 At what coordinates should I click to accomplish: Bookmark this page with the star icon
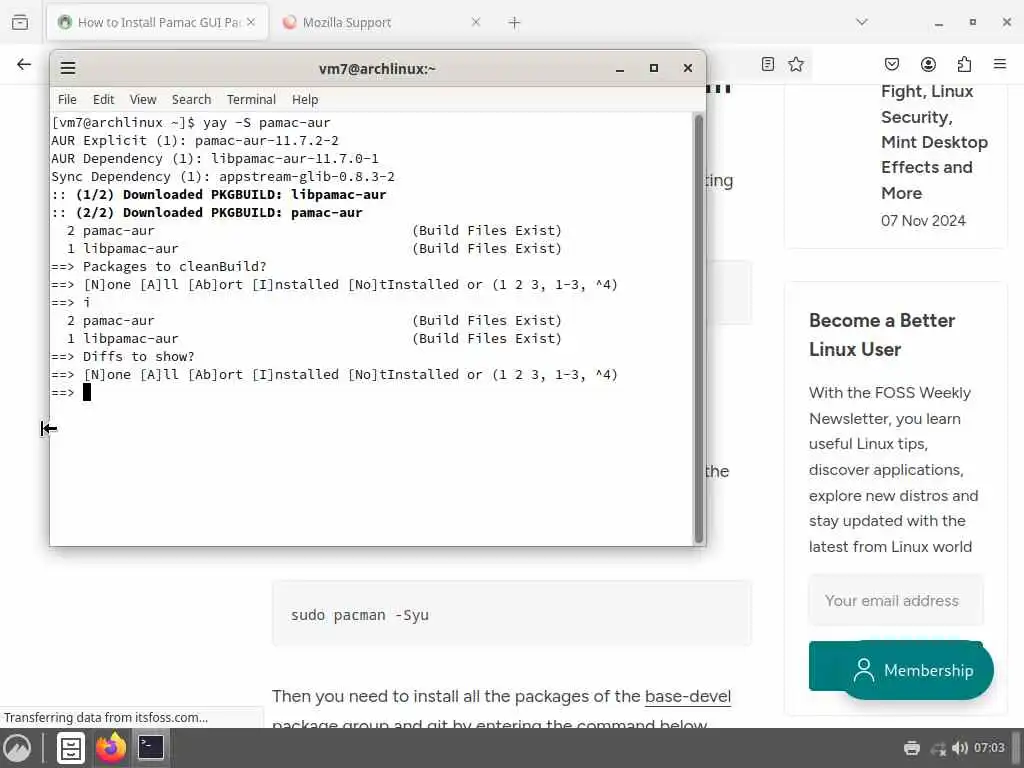click(795, 64)
